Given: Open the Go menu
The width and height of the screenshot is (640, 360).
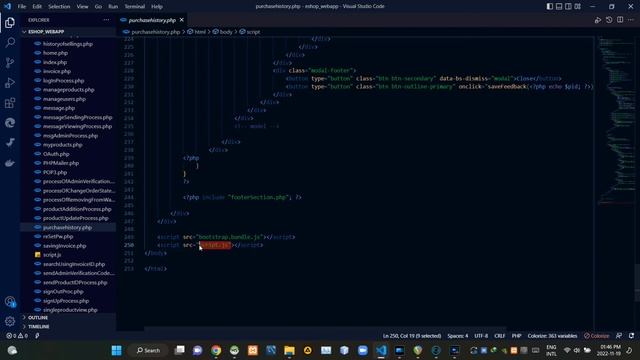Looking at the screenshot, I should pyautogui.click(x=98, y=7).
